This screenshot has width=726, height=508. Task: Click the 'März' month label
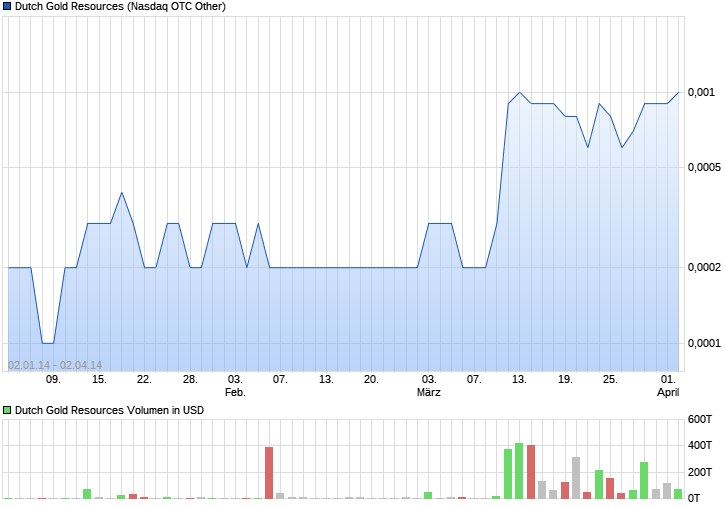429,393
